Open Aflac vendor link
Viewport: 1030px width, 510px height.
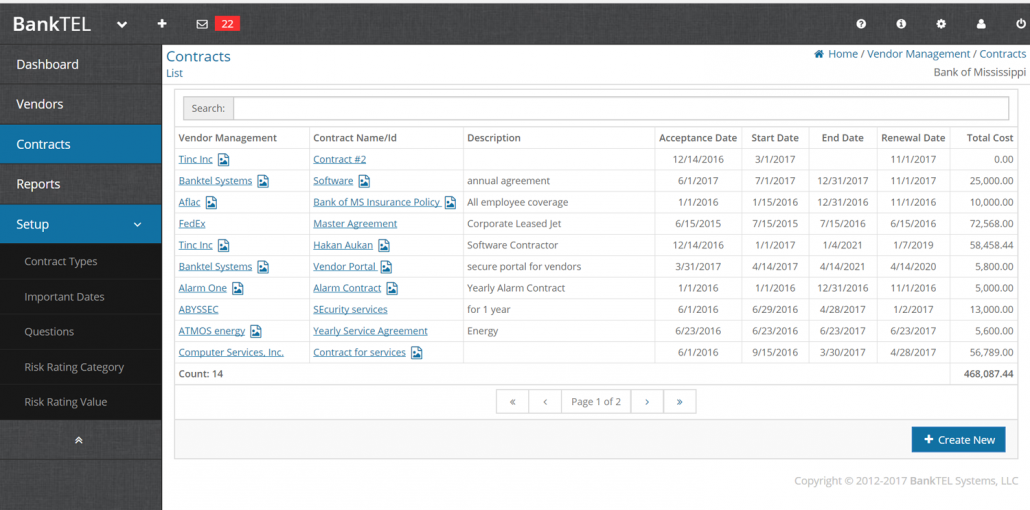[189, 202]
